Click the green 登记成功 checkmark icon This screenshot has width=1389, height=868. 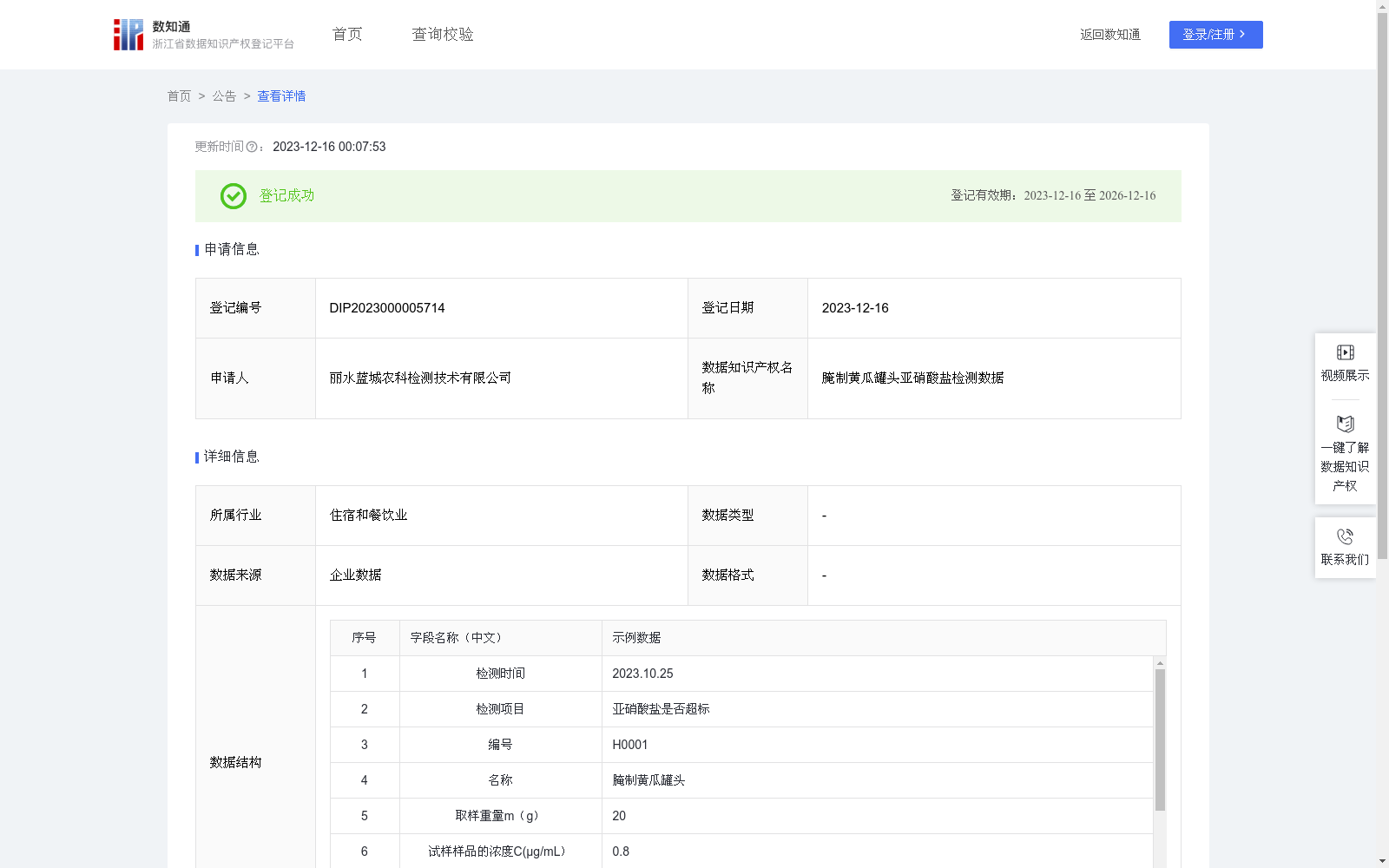tap(233, 196)
